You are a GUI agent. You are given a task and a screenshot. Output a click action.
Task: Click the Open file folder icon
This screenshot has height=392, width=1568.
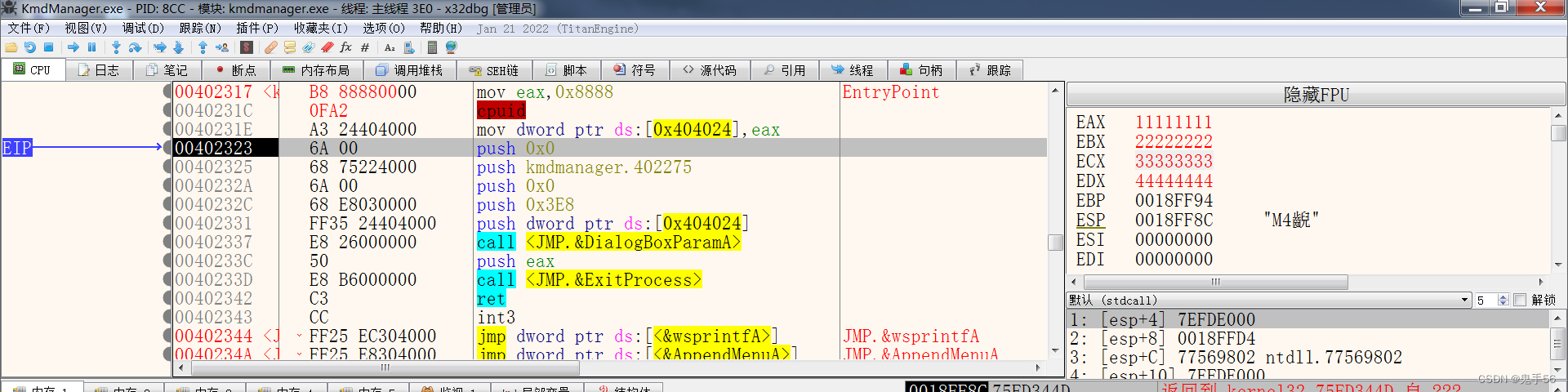click(11, 47)
